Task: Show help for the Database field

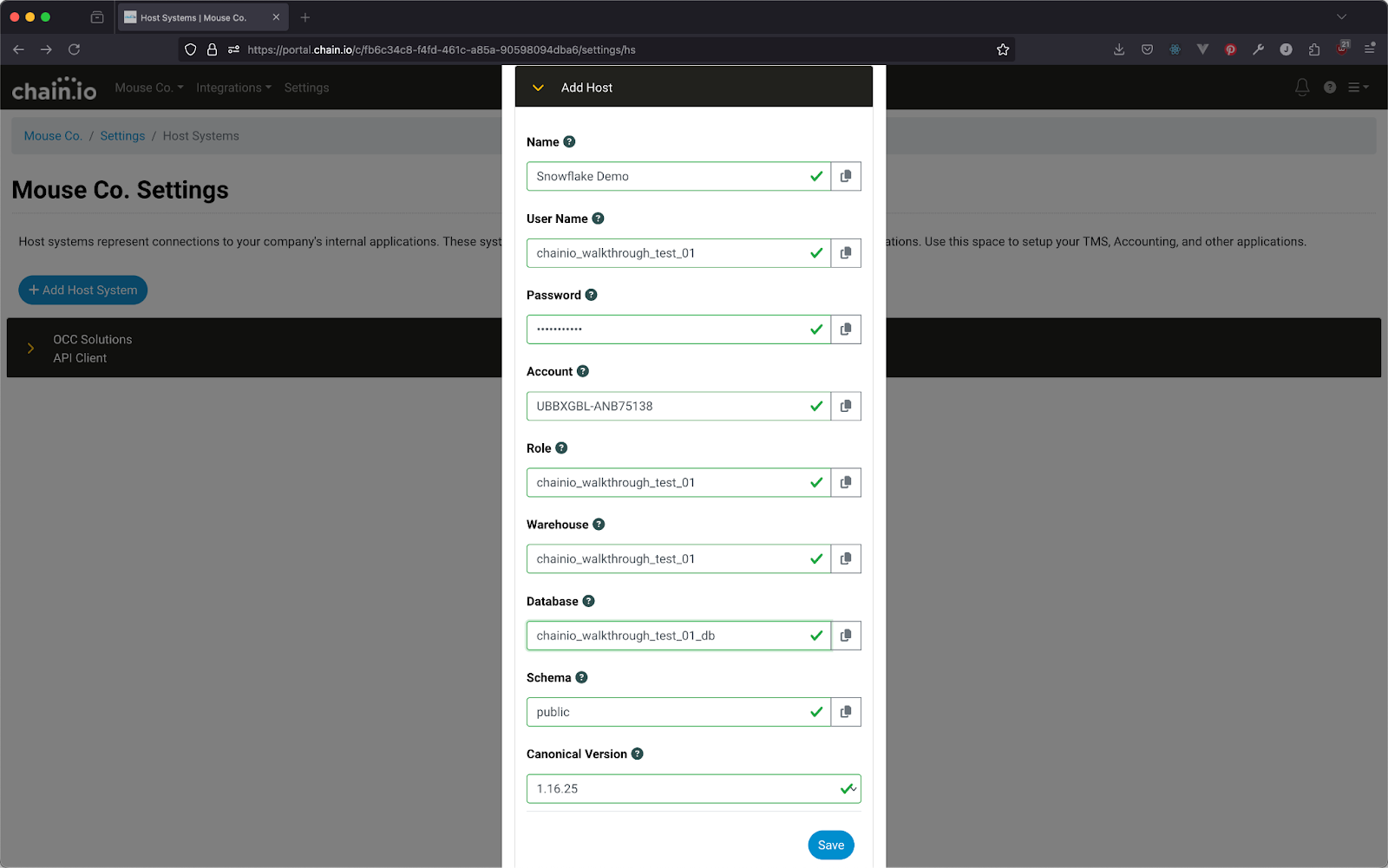Action: [x=588, y=601]
